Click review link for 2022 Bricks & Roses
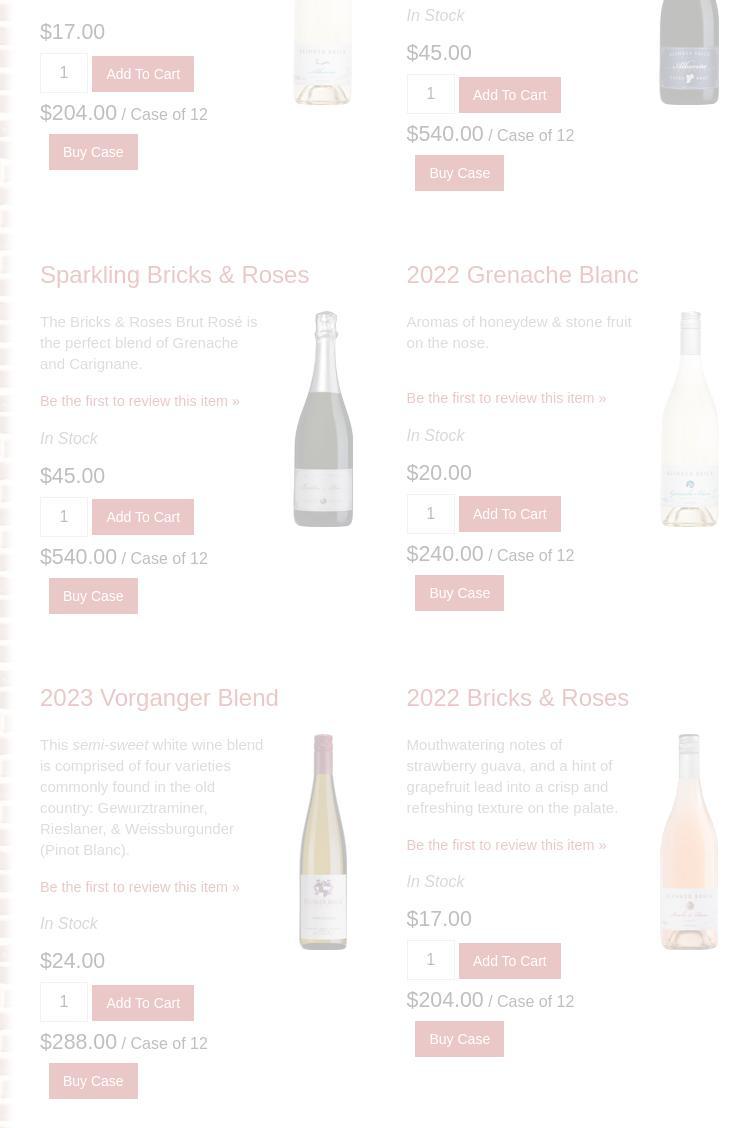Viewport: 745px width, 1128px height. coord(506,845)
